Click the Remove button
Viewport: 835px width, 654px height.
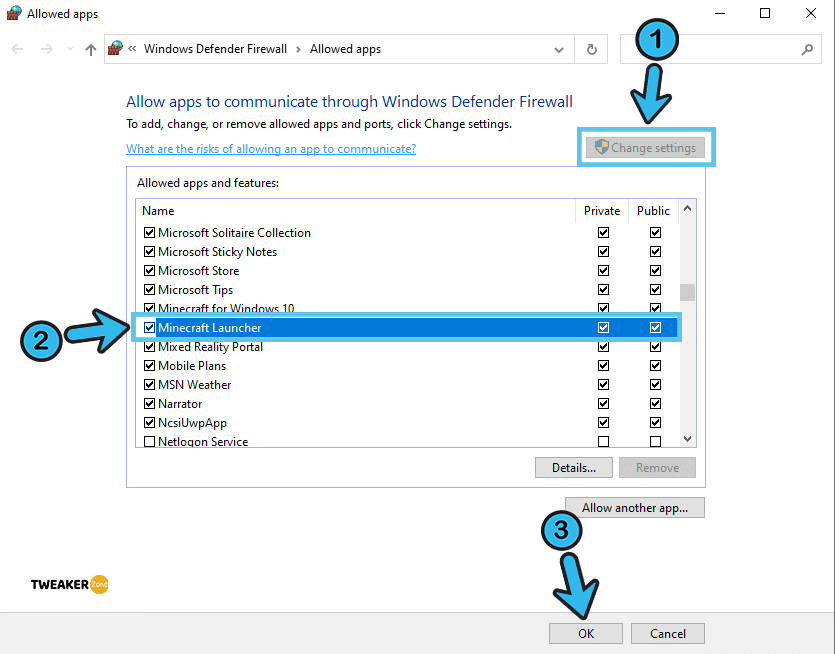click(657, 468)
